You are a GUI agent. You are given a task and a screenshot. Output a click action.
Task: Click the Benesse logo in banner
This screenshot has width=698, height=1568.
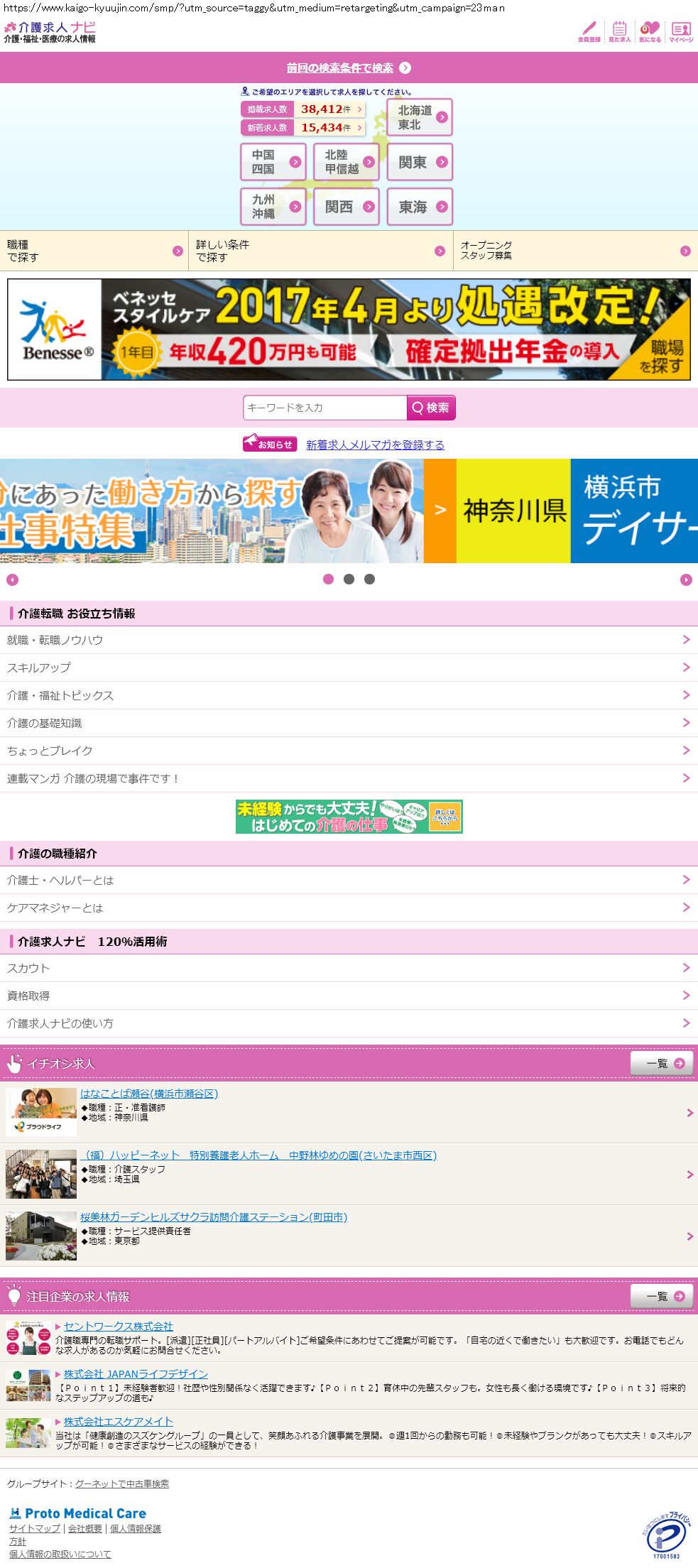point(55,330)
